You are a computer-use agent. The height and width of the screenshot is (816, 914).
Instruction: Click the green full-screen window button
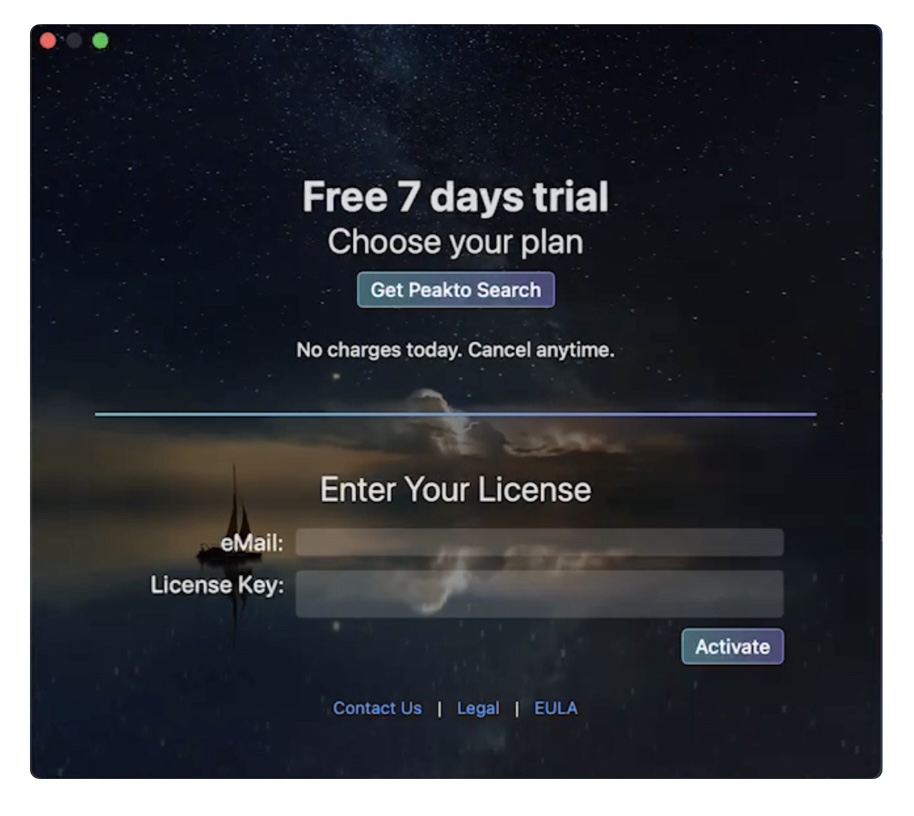(100, 41)
